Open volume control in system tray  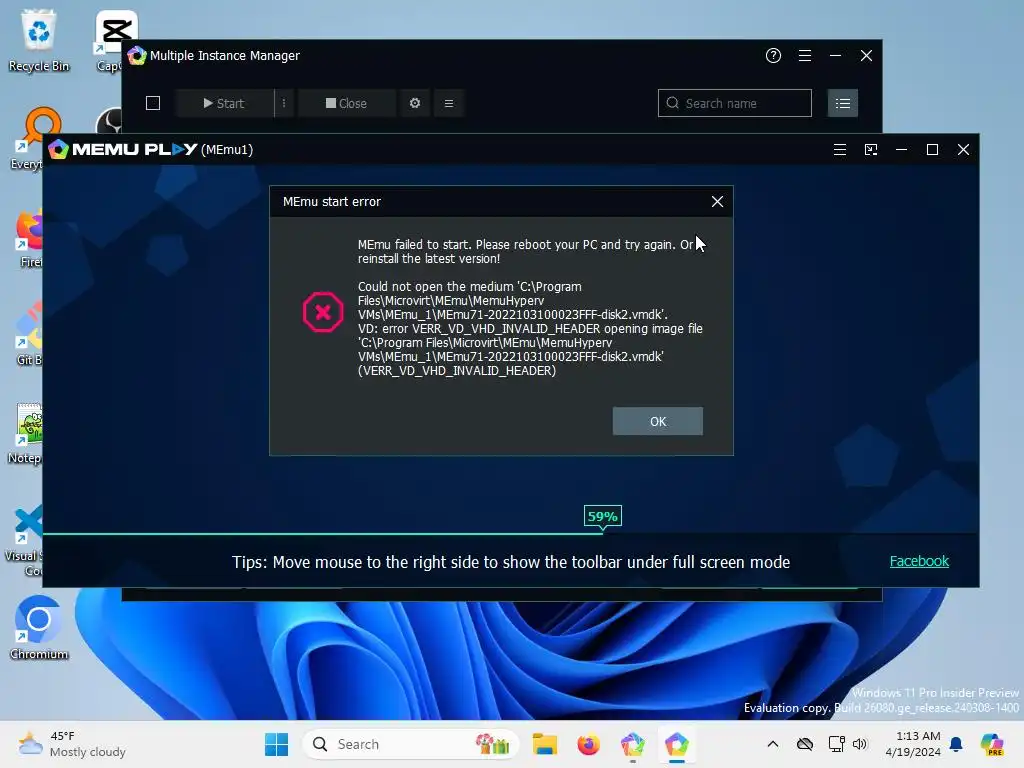pyautogui.click(x=860, y=744)
